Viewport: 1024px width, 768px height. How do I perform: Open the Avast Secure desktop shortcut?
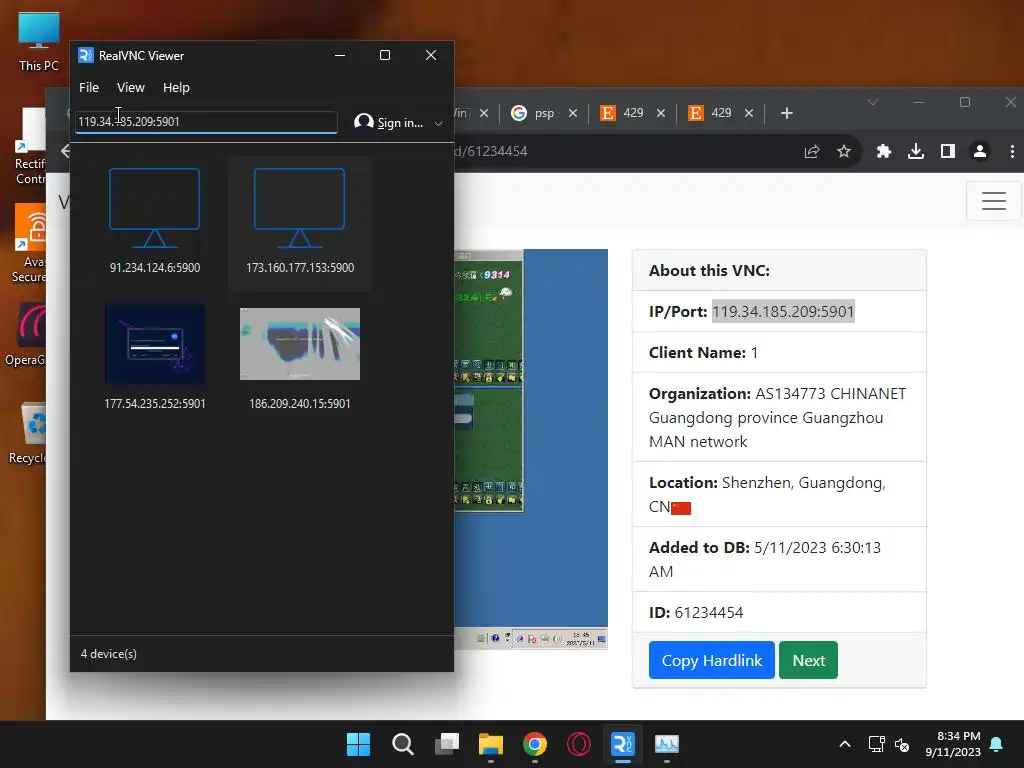click(x=29, y=244)
